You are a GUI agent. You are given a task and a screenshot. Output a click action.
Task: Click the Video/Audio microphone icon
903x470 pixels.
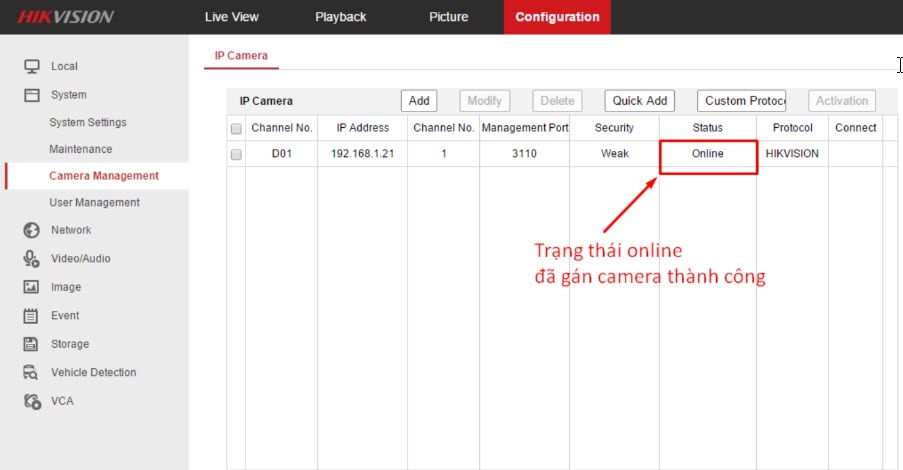[31, 259]
